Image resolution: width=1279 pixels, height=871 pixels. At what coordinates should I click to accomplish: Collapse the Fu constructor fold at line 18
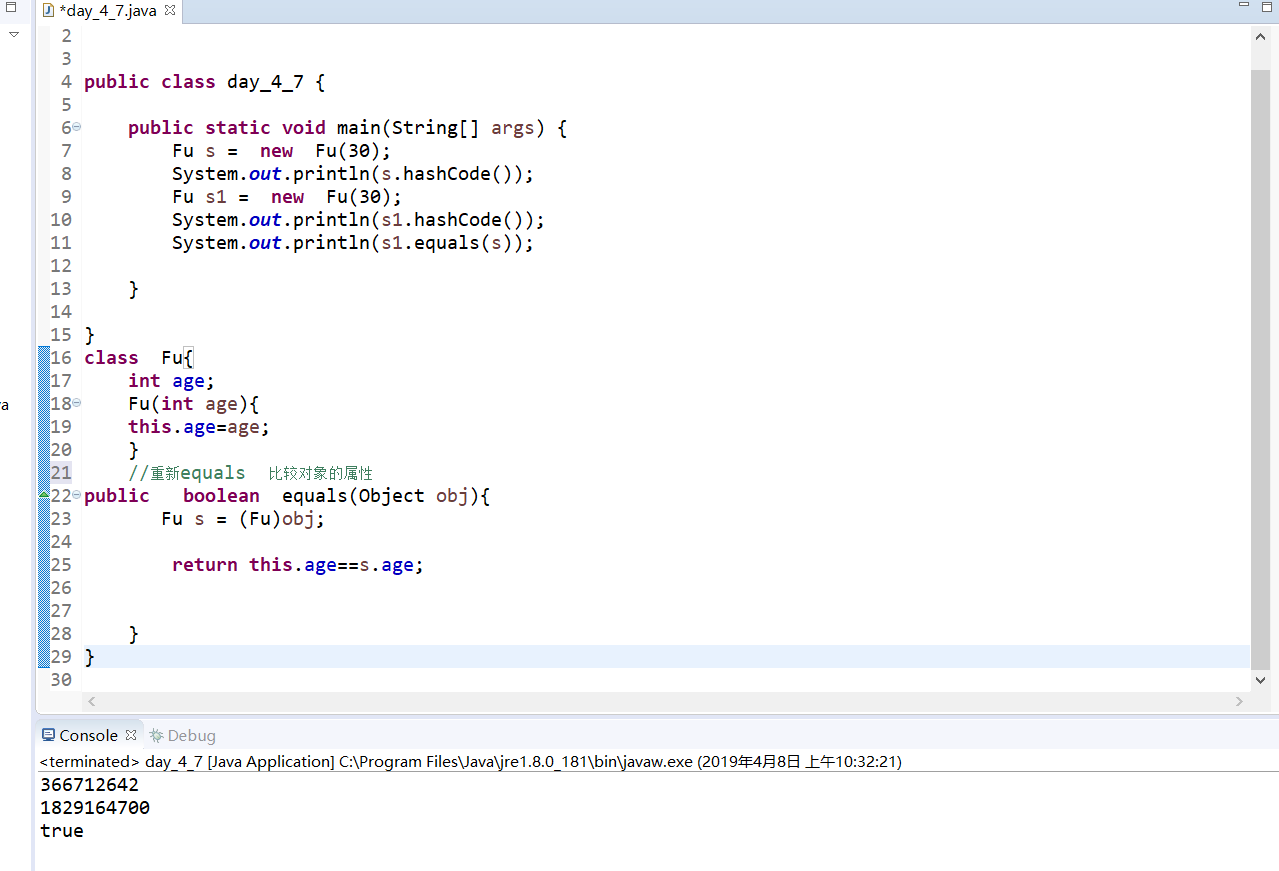click(77, 403)
